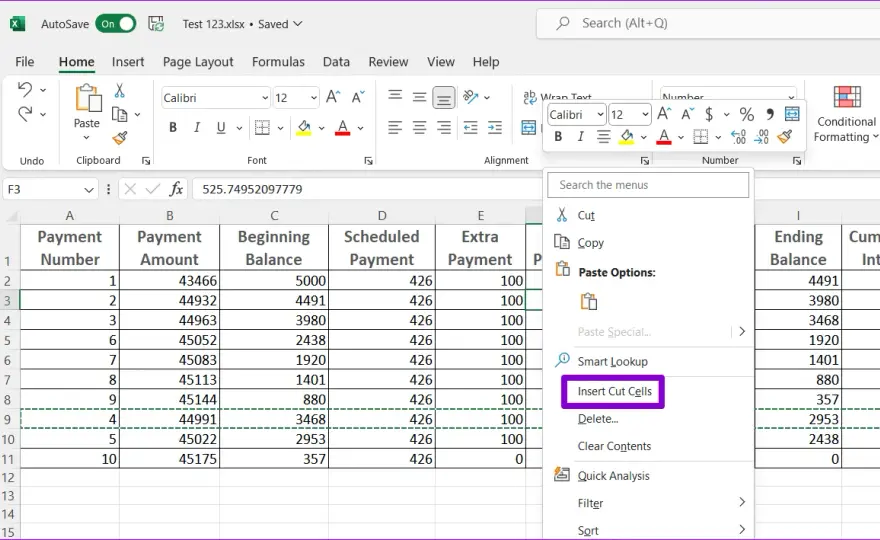Screen dimensions: 880x540
Task: Toggle Bottom Align in Alignment group
Action: pos(443,98)
